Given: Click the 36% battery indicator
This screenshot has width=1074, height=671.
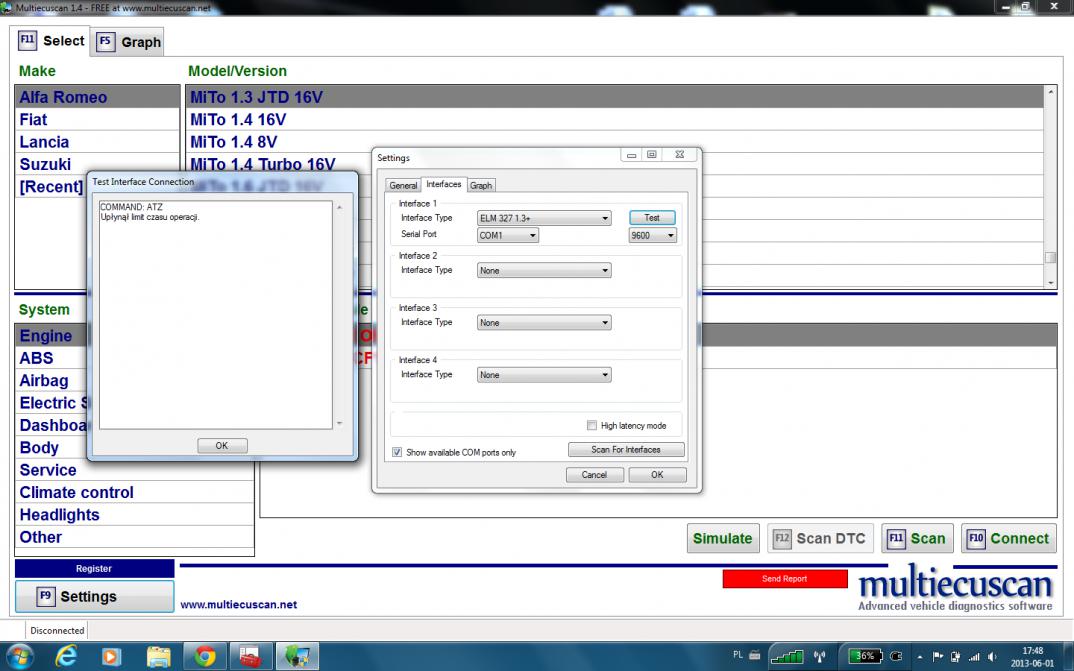Looking at the screenshot, I should pos(865,656).
